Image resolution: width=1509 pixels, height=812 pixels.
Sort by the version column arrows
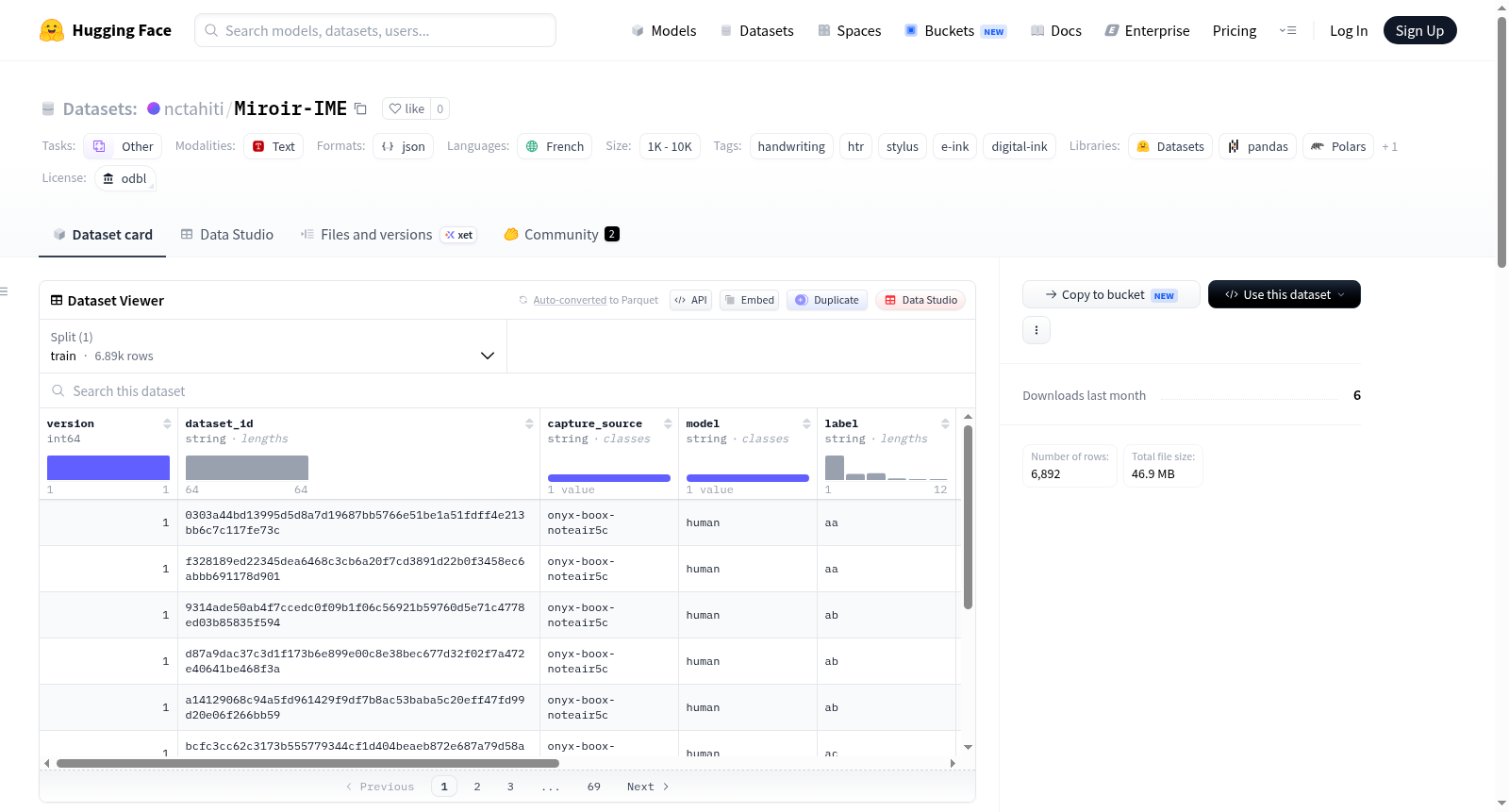click(167, 423)
